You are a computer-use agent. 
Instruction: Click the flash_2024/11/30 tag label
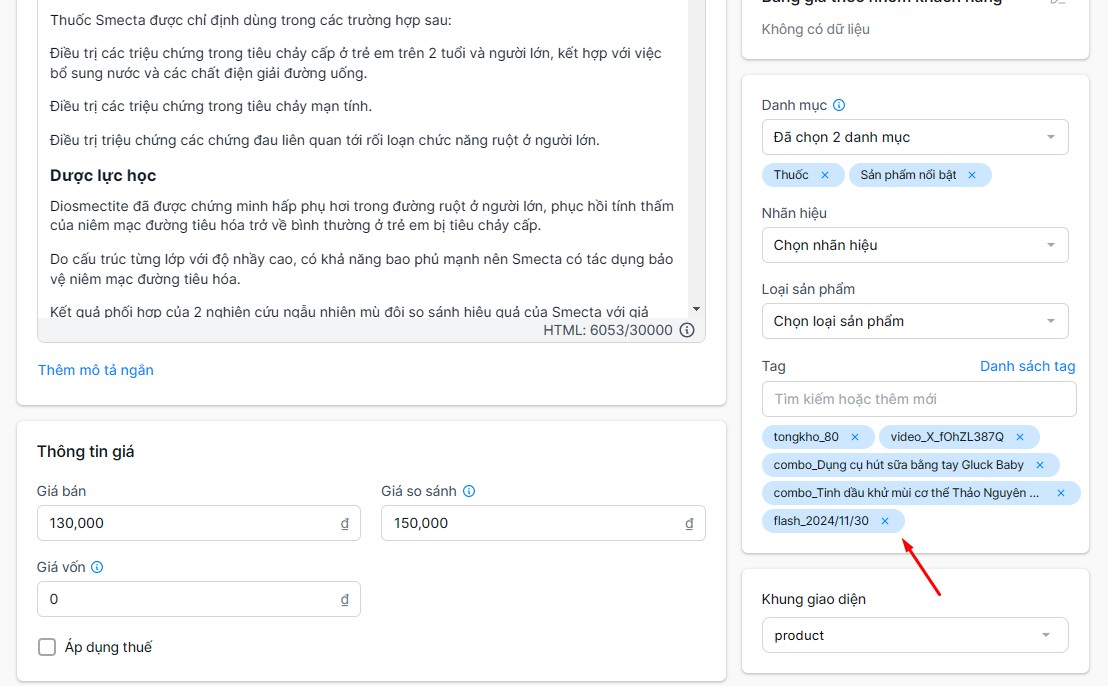(821, 521)
